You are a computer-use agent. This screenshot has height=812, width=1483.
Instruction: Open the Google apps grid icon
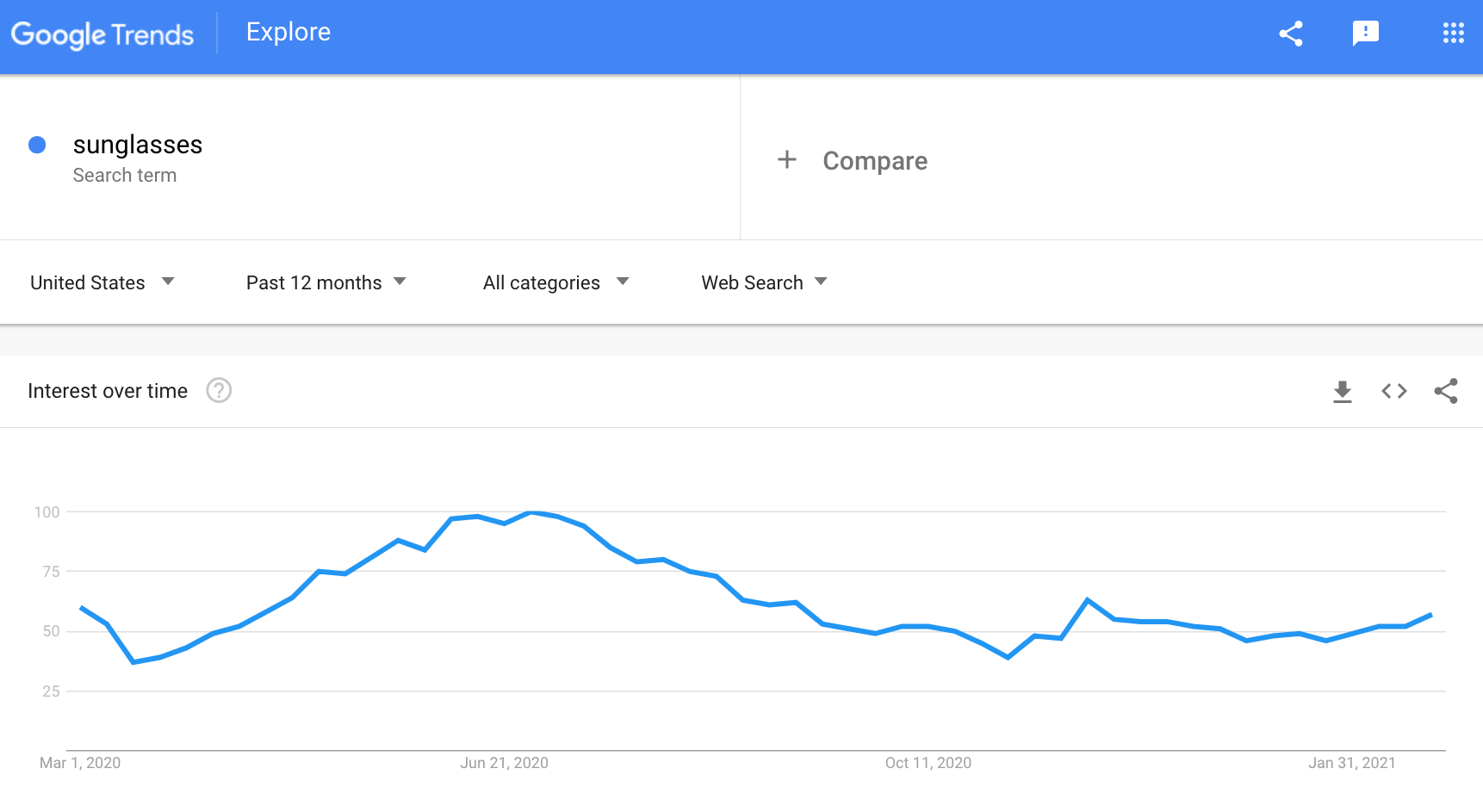click(x=1454, y=34)
